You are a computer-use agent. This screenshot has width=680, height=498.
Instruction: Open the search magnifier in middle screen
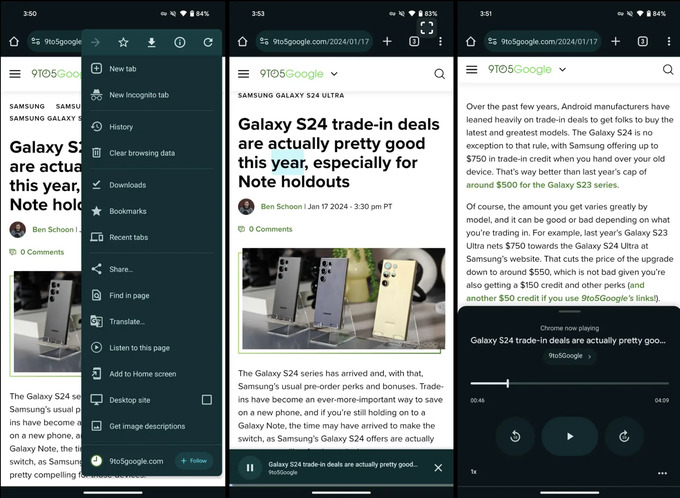pyautogui.click(x=440, y=74)
